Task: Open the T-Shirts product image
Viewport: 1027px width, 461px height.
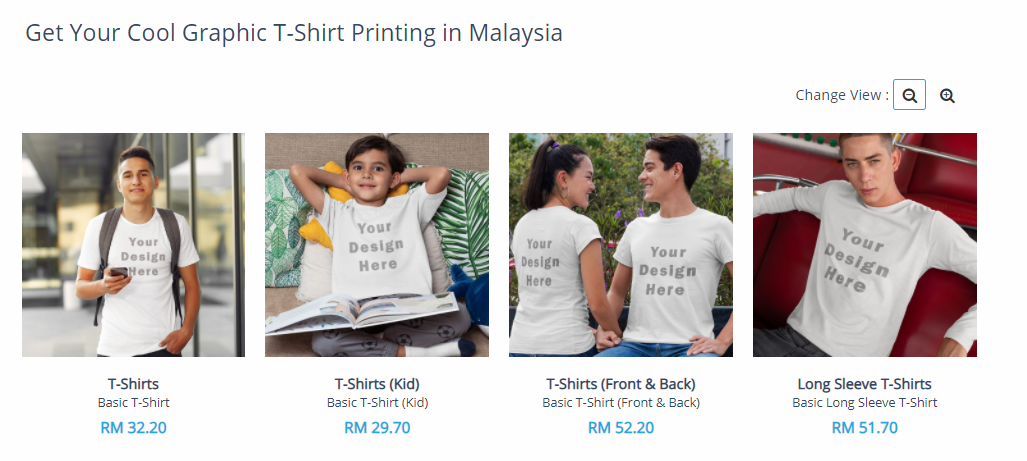Action: click(134, 245)
